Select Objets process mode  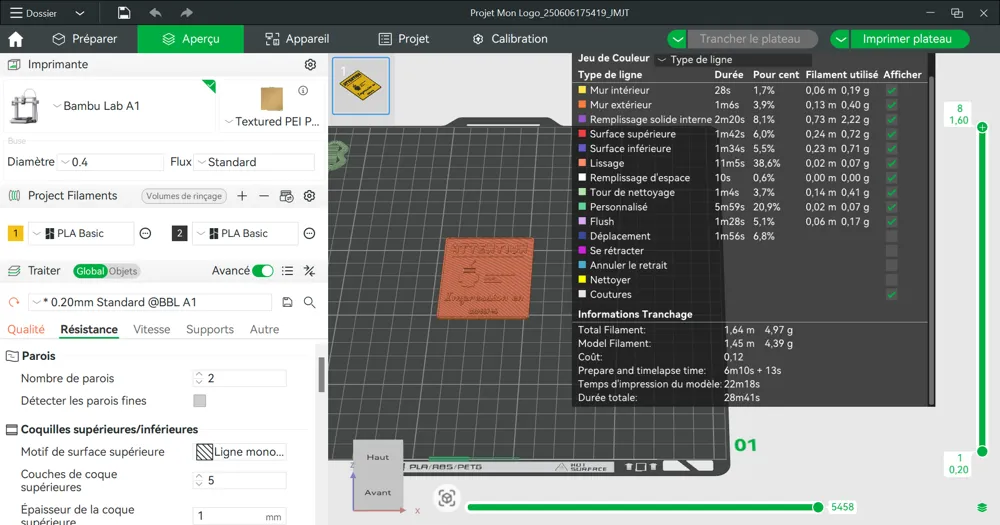tap(123, 271)
